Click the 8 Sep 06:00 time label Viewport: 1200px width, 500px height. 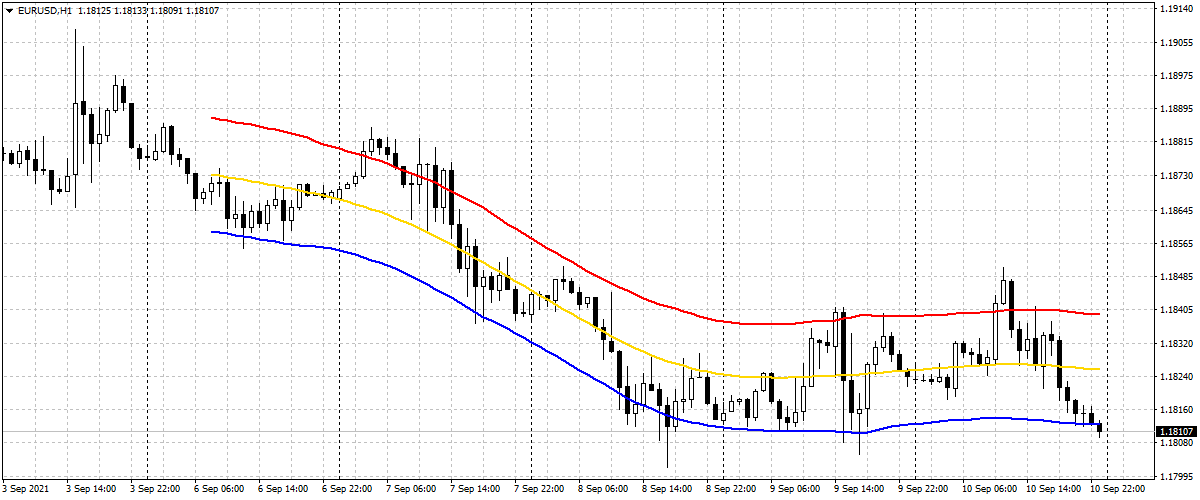pos(605,490)
